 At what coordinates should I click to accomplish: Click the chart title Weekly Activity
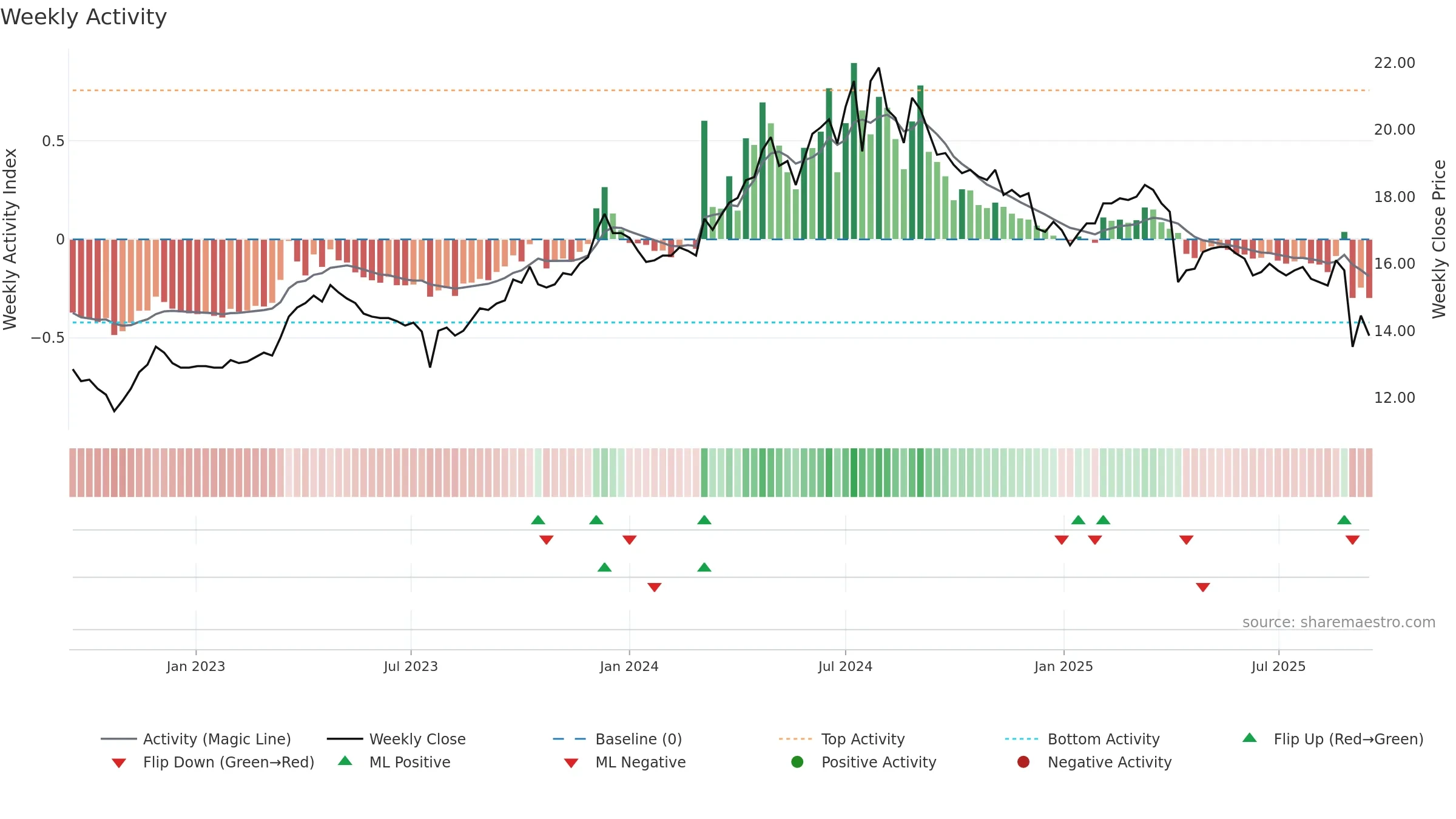(x=84, y=17)
